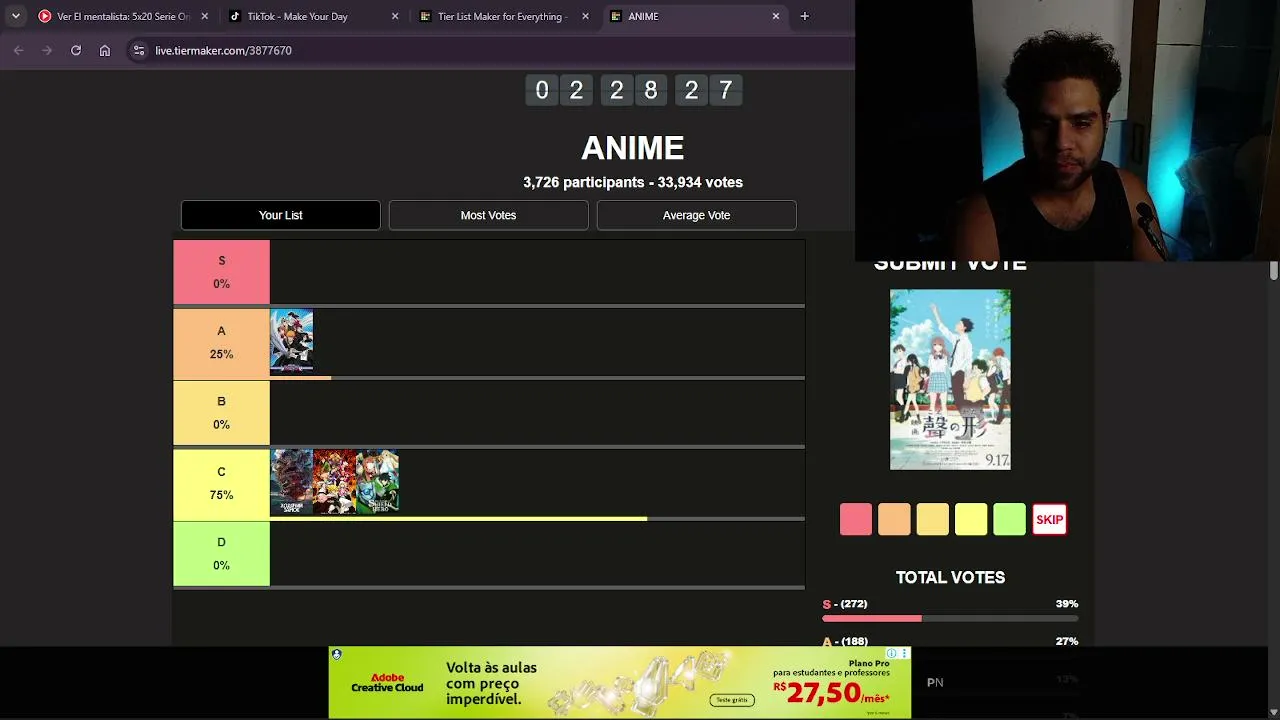Click the C tier 75% label cell

221,484
